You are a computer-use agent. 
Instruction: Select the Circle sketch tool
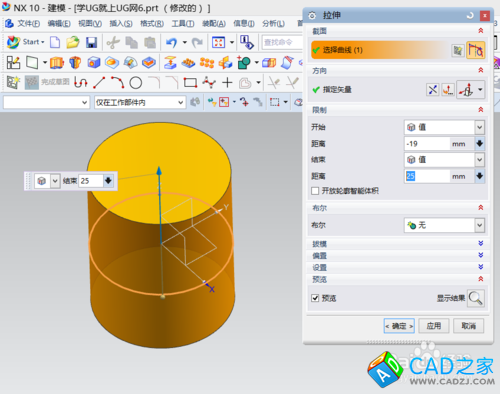(x=136, y=82)
